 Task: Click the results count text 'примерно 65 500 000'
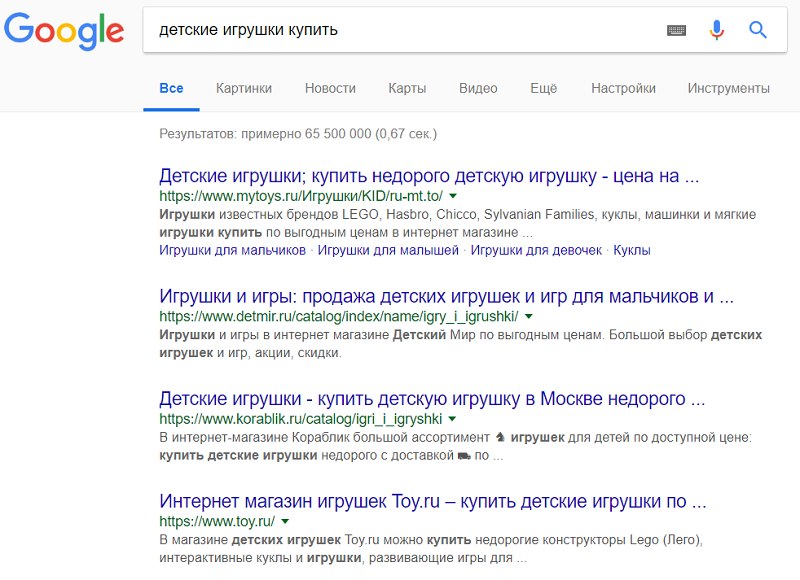coord(306,134)
